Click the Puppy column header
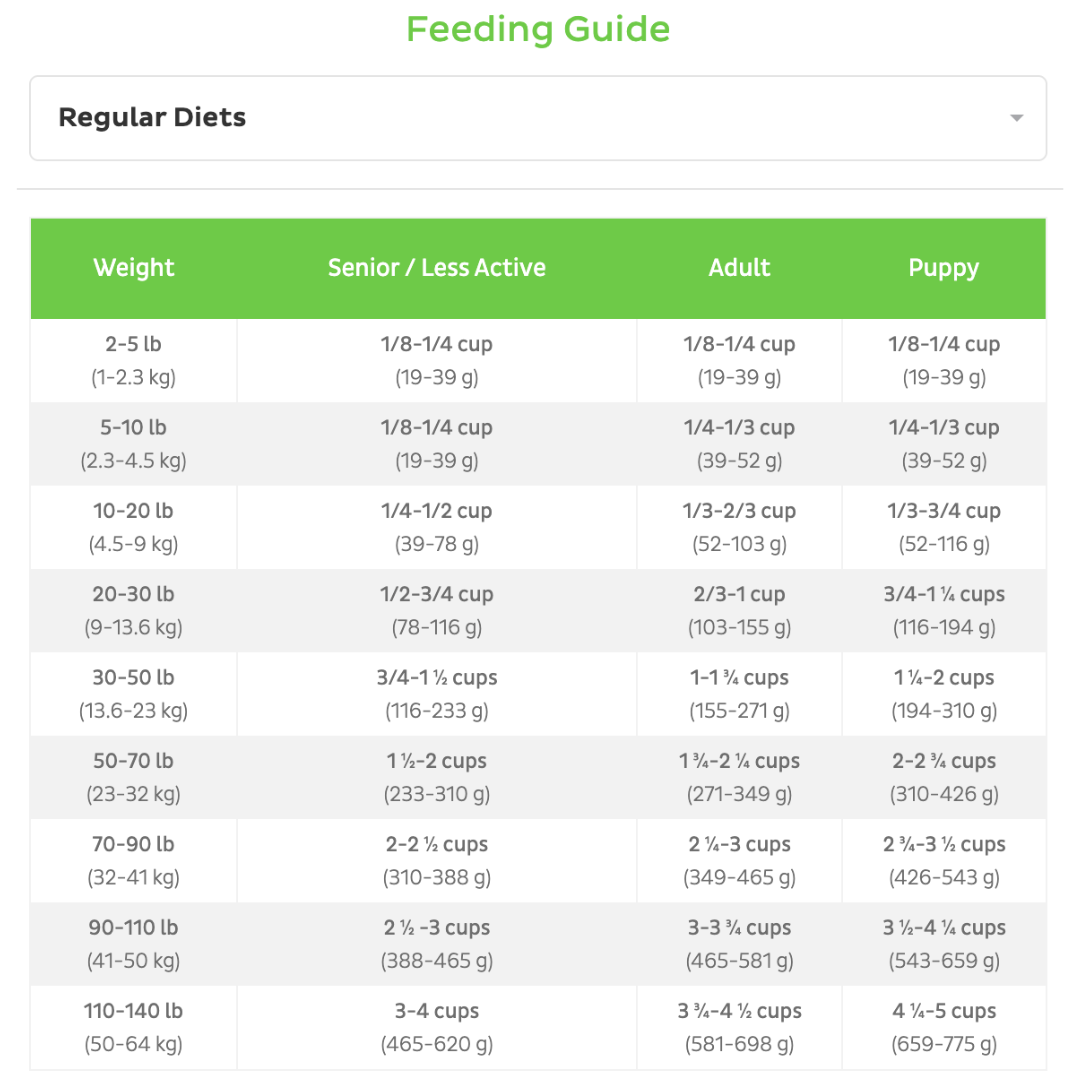Screen dimensions: 1080x1080 [943, 268]
